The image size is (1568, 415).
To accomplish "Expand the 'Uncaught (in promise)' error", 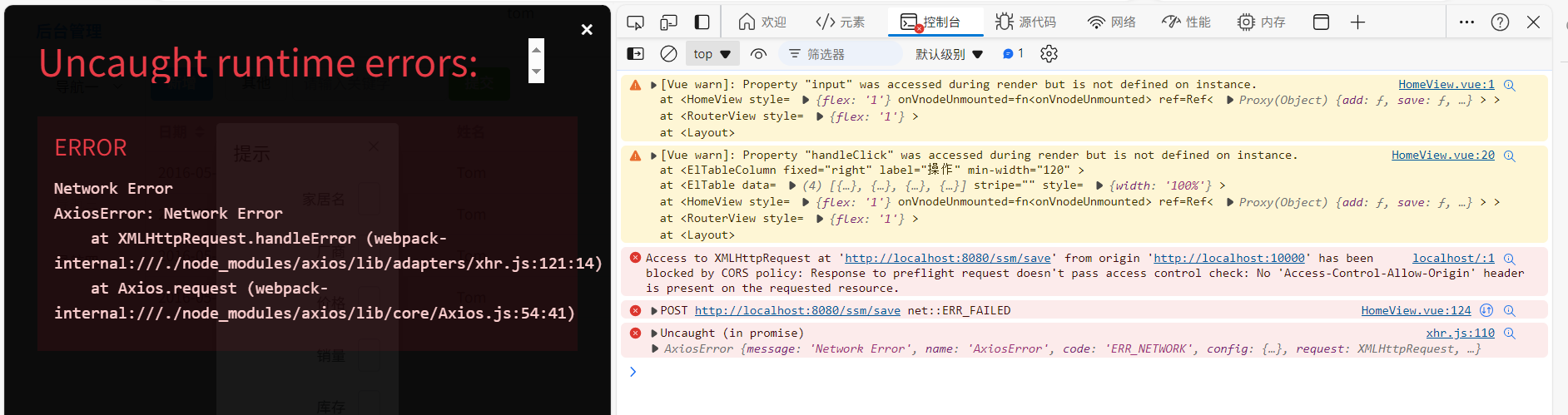I will (653, 333).
